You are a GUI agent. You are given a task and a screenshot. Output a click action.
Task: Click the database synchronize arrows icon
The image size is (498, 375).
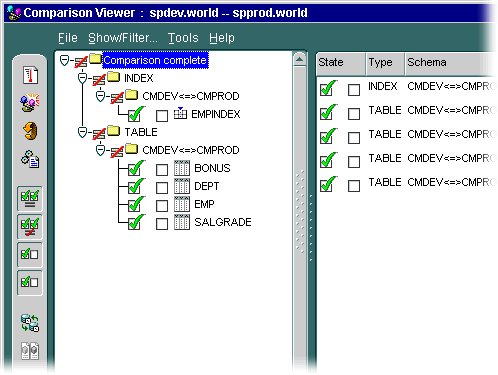click(30, 323)
